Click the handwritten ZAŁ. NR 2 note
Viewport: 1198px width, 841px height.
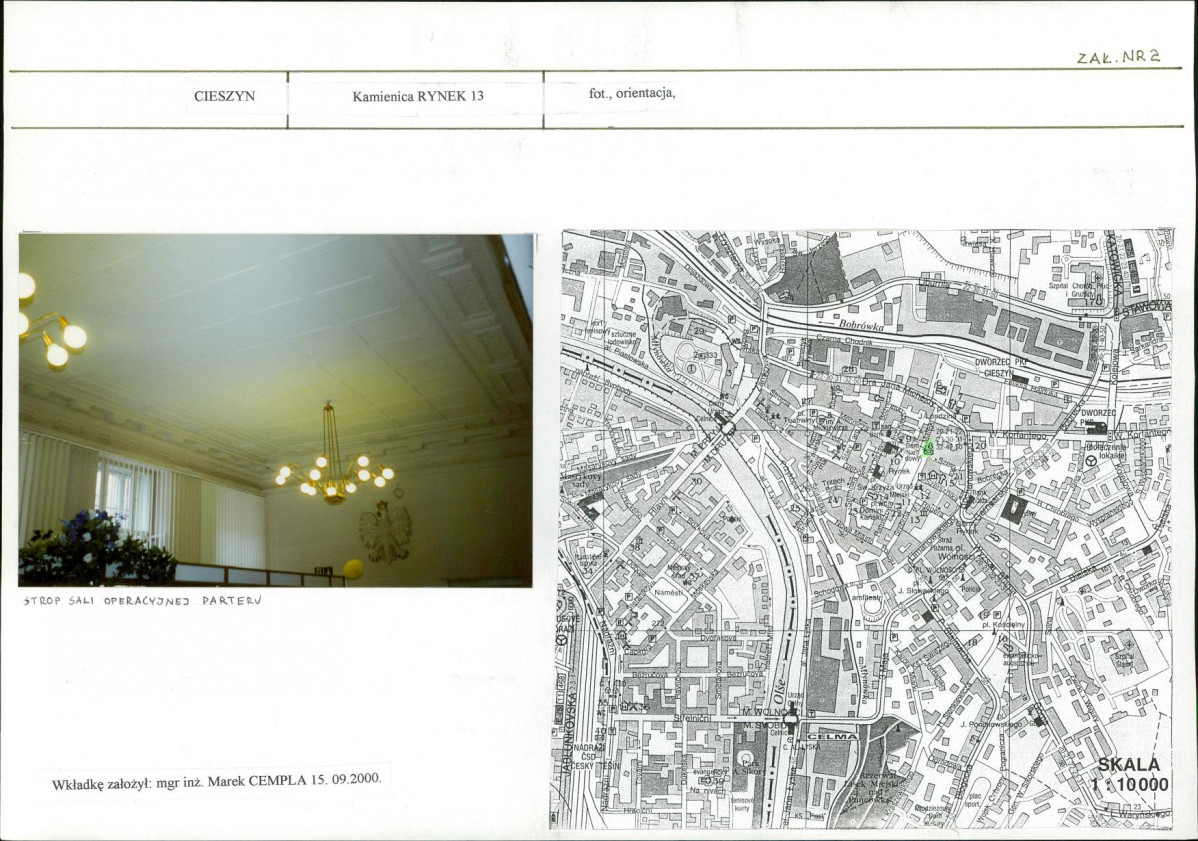(1117, 58)
